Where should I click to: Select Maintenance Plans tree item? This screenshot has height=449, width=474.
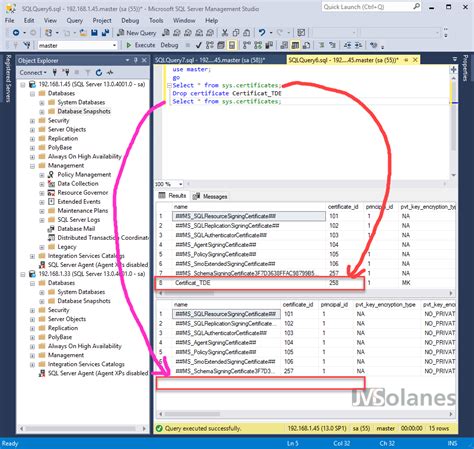pos(82,211)
